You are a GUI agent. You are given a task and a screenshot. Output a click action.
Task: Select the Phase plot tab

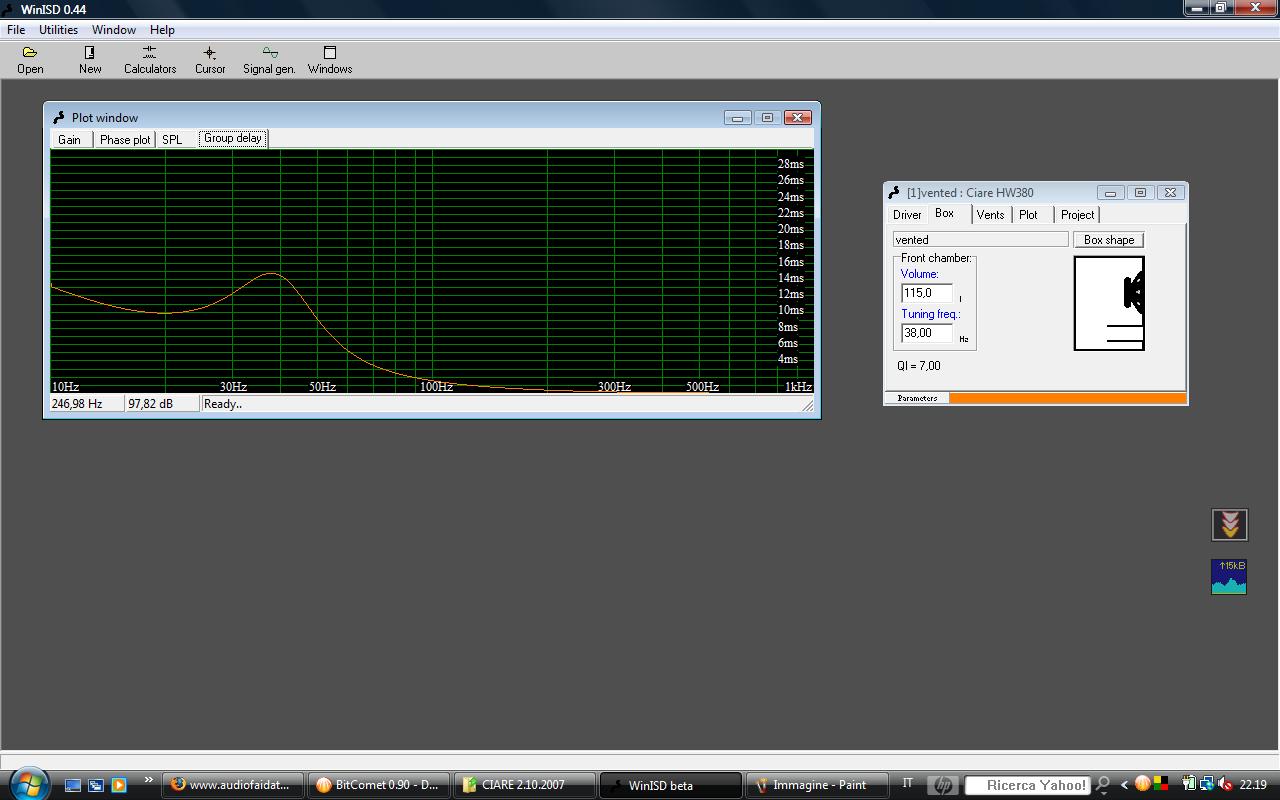coord(125,140)
